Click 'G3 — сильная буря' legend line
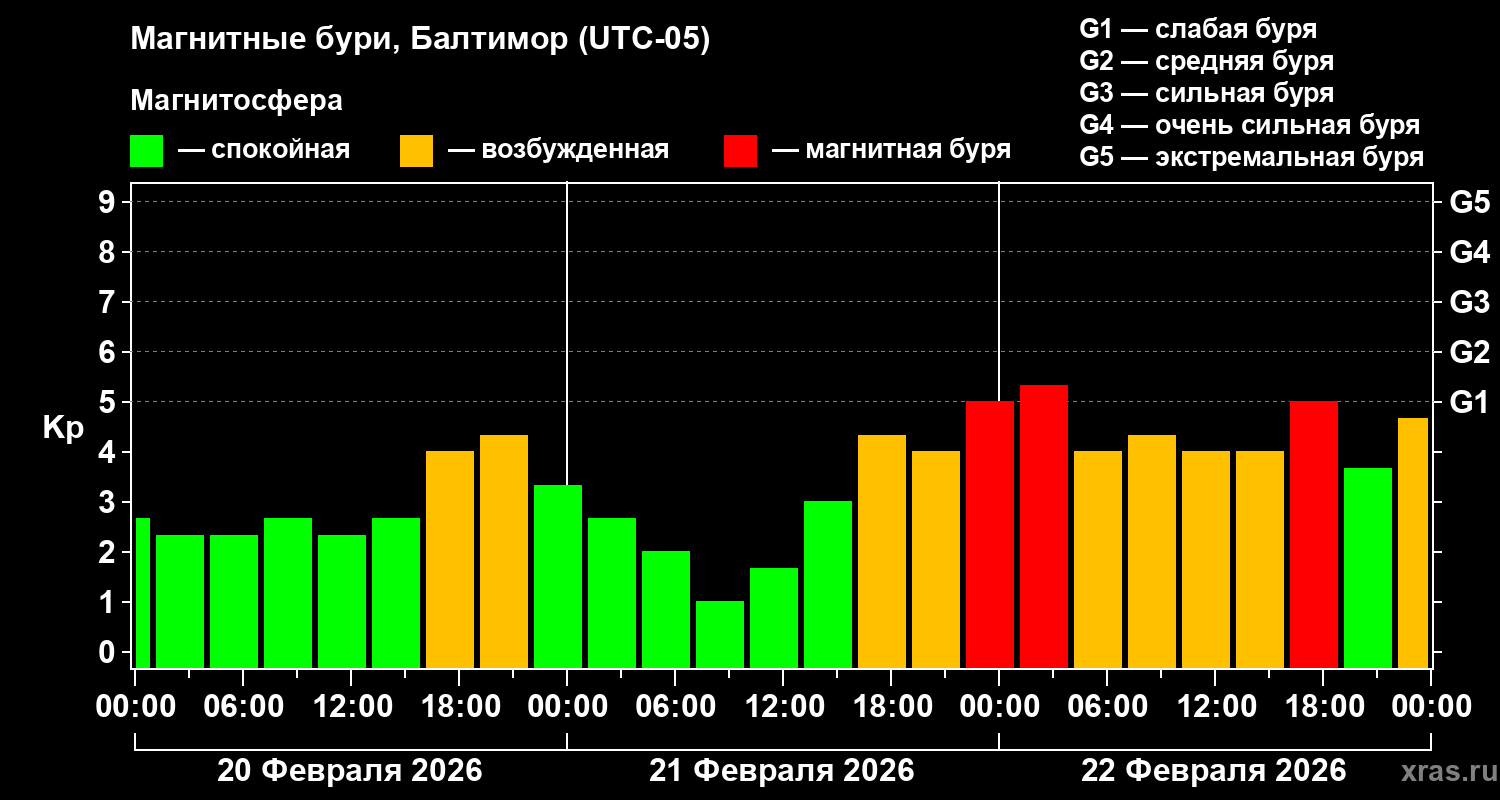This screenshot has width=1500, height=800. 1206,93
